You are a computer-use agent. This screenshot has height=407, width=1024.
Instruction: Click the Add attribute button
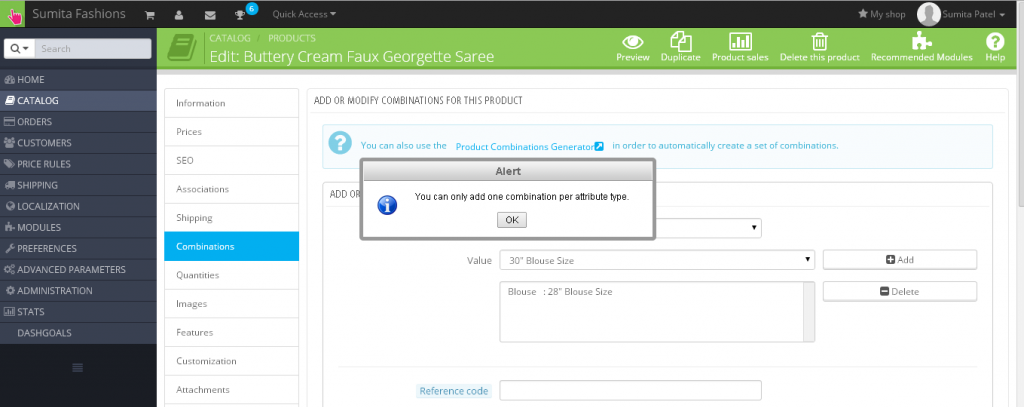[x=899, y=260]
